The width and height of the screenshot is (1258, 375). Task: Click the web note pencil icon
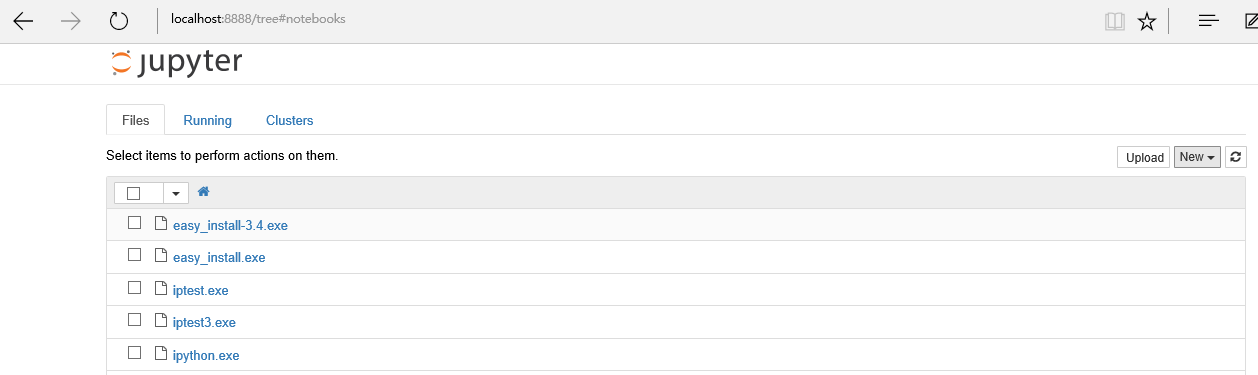[1250, 20]
